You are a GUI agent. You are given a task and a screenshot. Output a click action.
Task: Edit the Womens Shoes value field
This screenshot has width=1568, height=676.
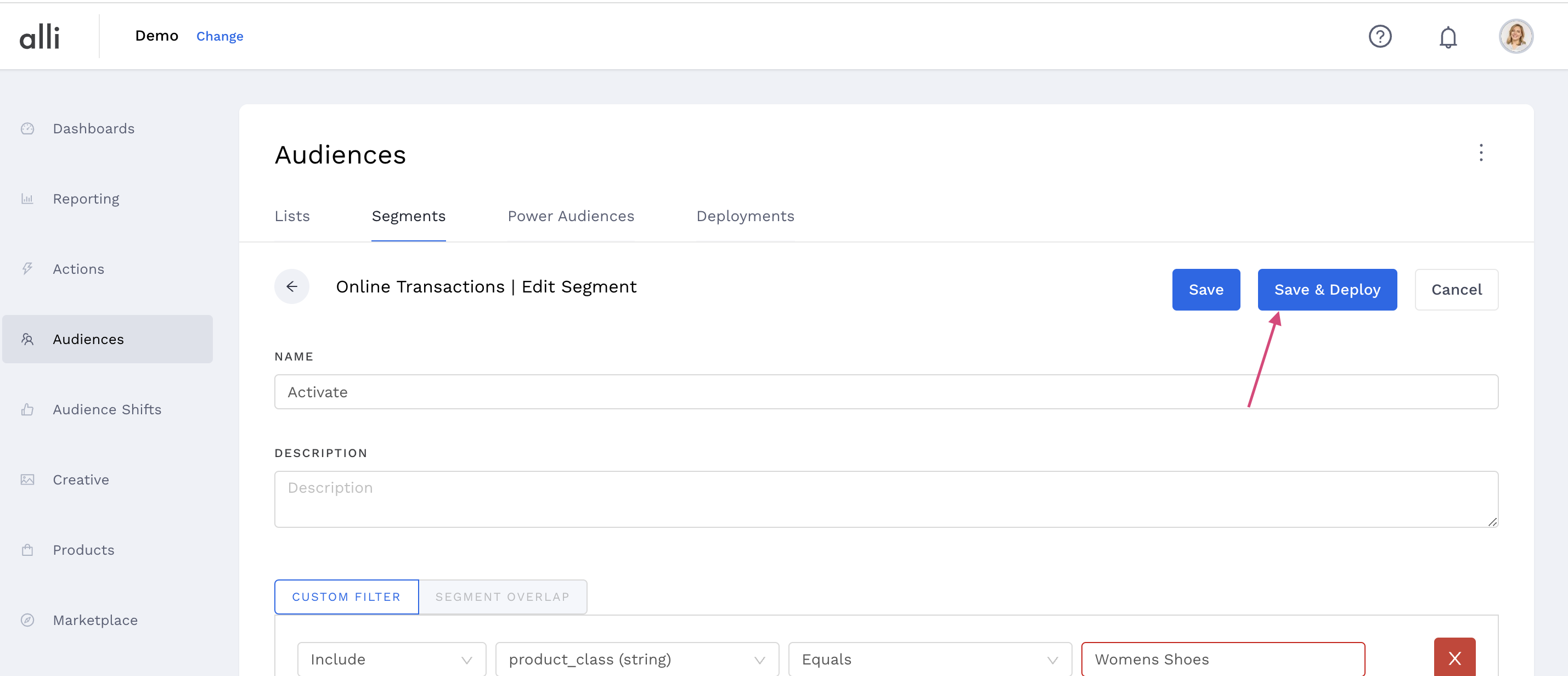(x=1222, y=659)
